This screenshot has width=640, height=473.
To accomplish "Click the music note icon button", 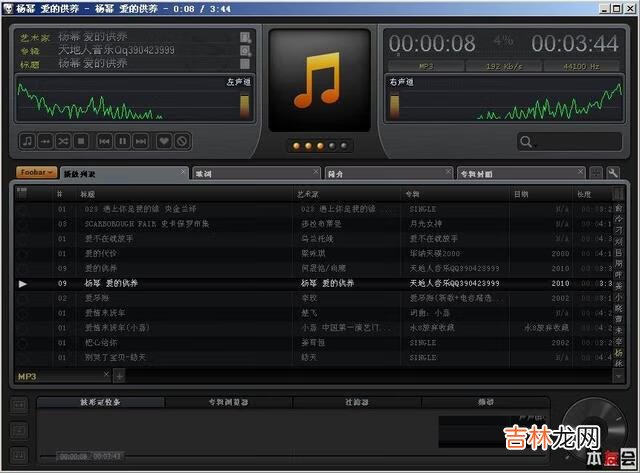I will [28, 141].
